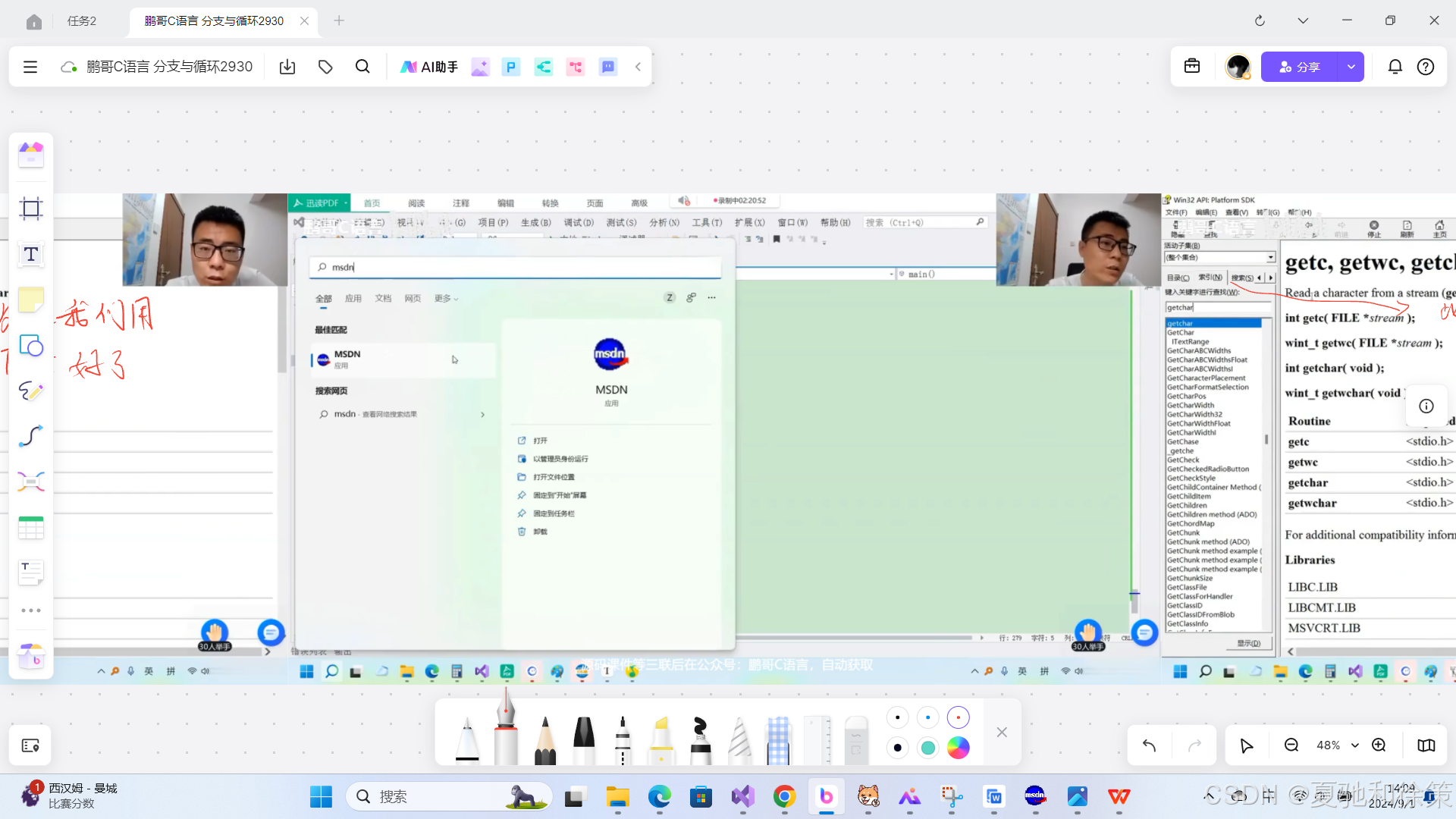
Task: Click the AI助手 button
Action: coord(429,67)
